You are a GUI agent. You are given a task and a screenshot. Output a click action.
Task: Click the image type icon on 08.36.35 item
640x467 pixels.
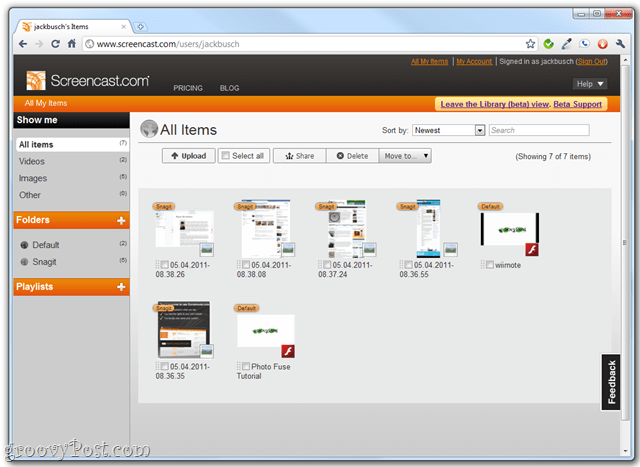pyautogui.click(x=207, y=351)
